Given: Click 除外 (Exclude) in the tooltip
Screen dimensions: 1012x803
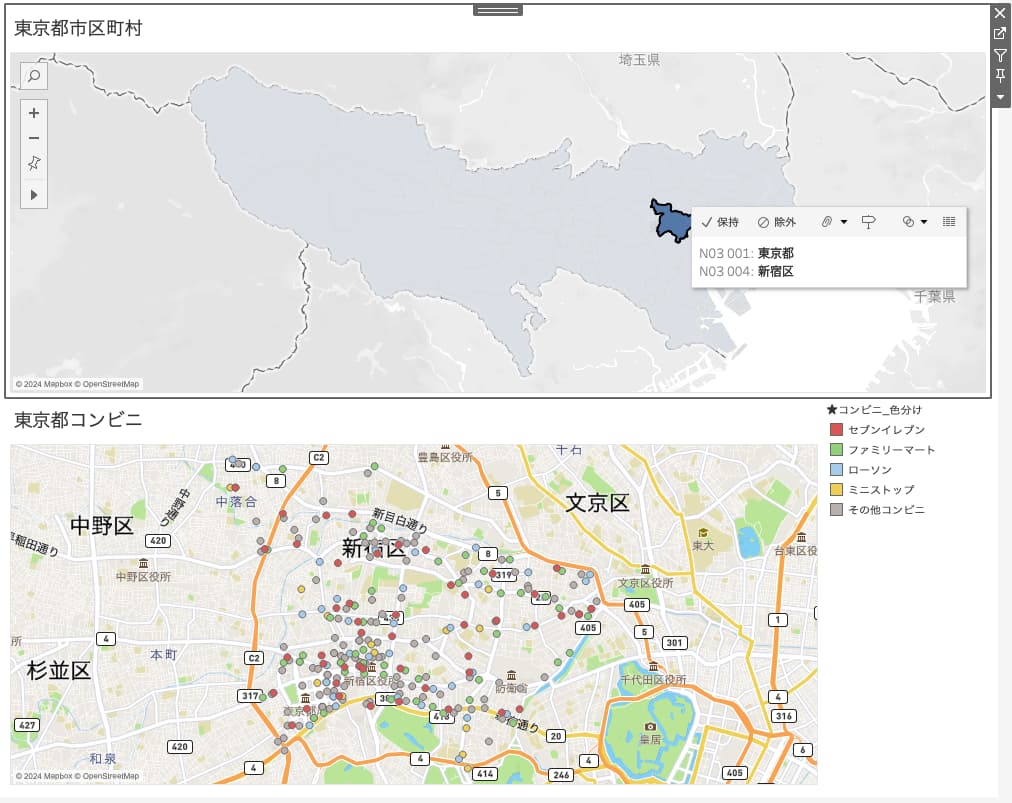Looking at the screenshot, I should (x=777, y=222).
